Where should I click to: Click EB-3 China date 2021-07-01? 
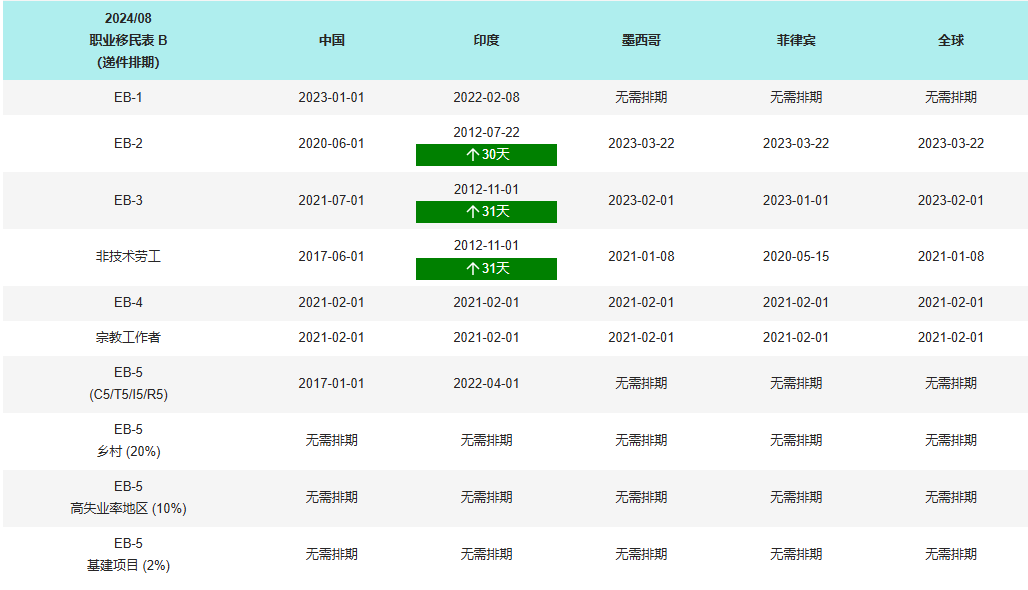click(331, 200)
